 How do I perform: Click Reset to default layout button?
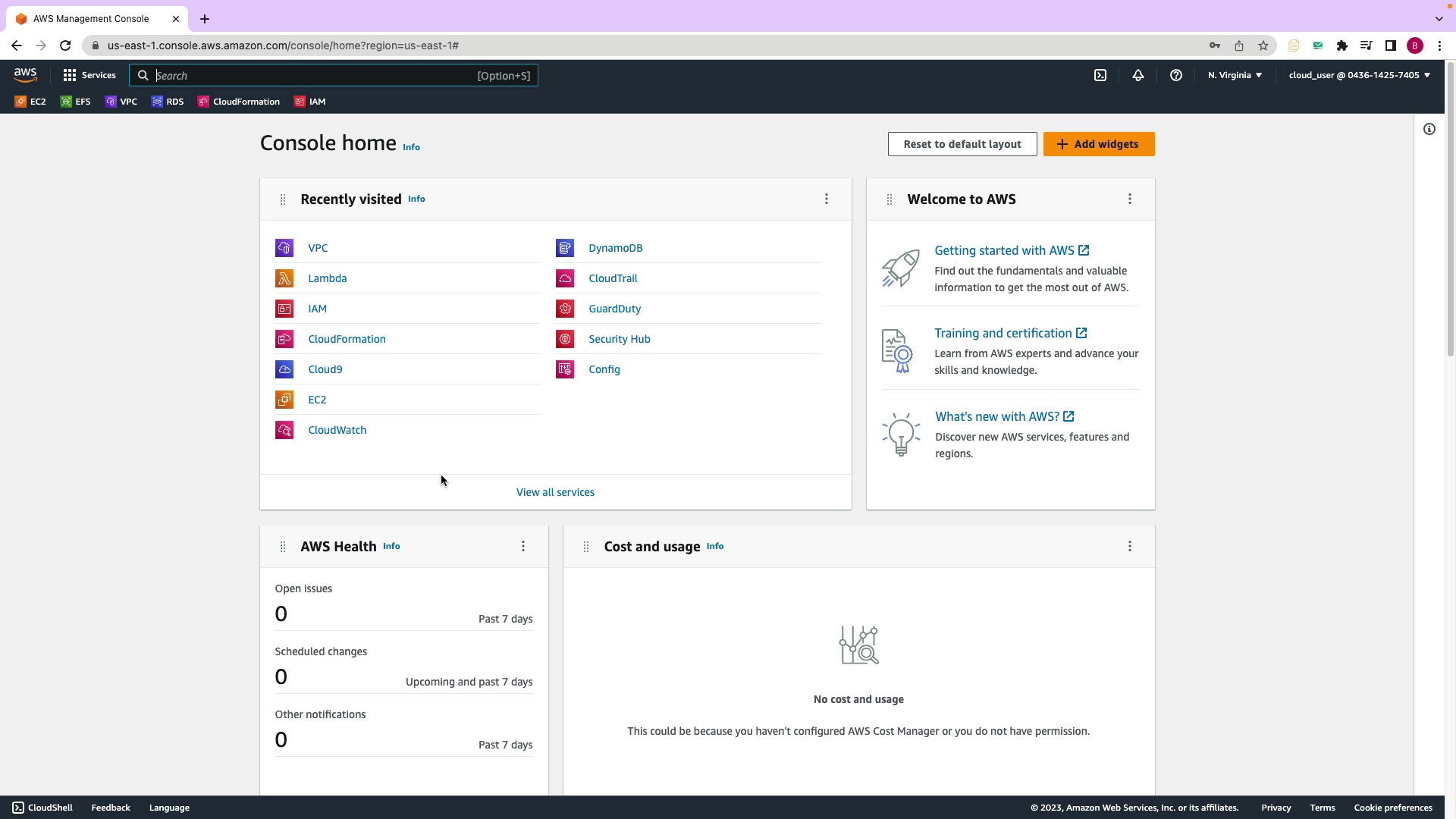(962, 144)
